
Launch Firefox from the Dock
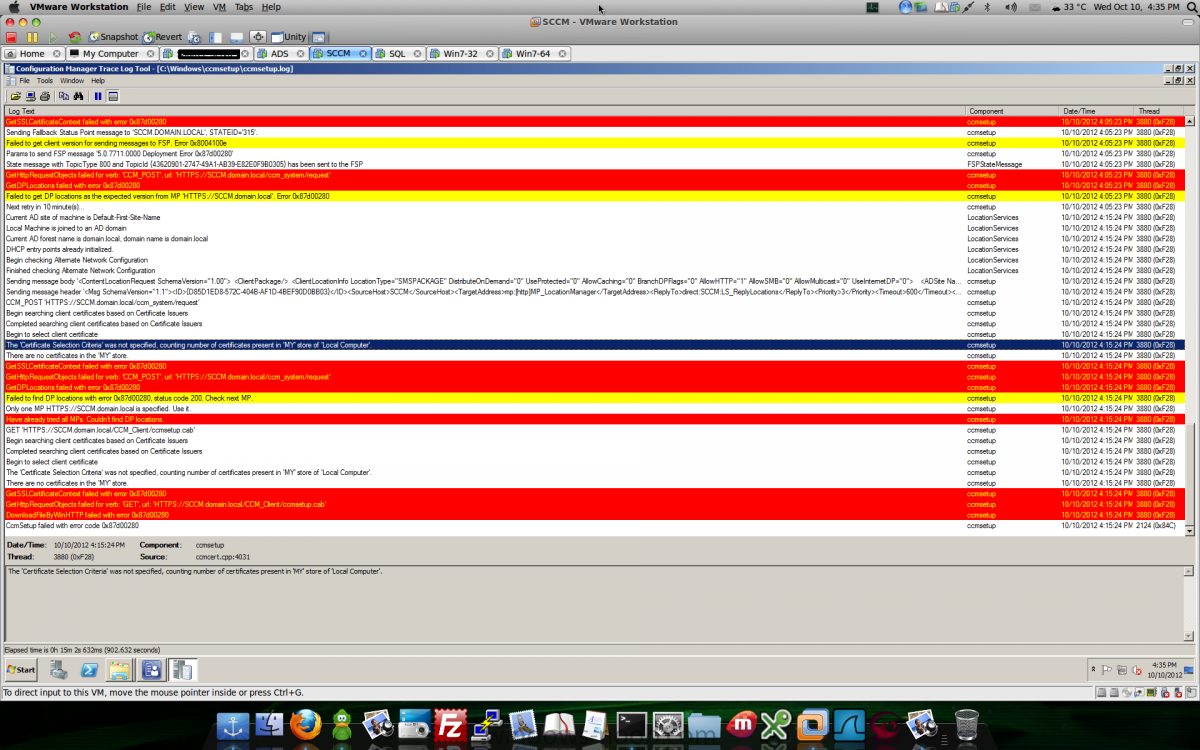pyautogui.click(x=305, y=724)
